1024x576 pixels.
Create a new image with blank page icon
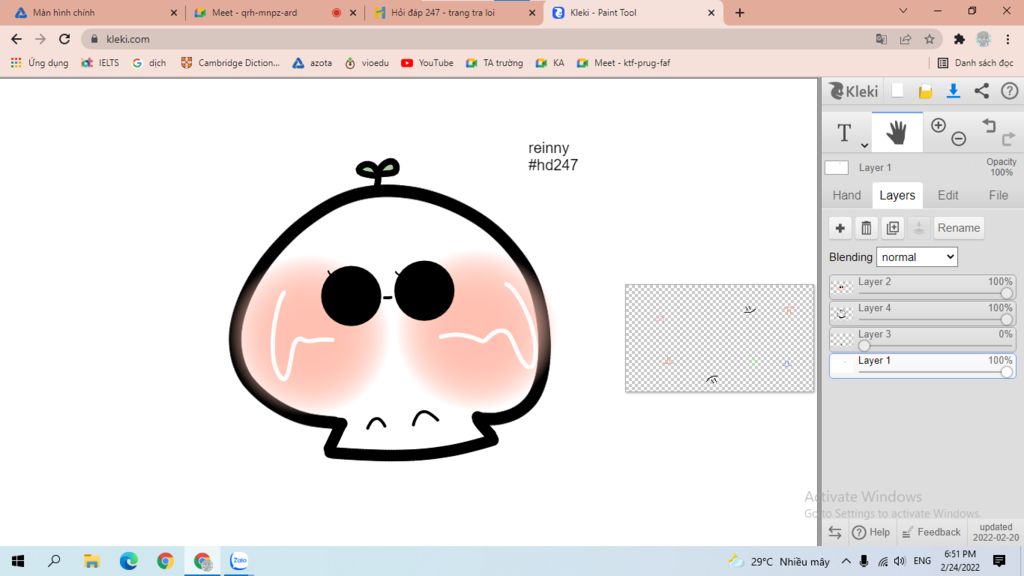coord(897,91)
